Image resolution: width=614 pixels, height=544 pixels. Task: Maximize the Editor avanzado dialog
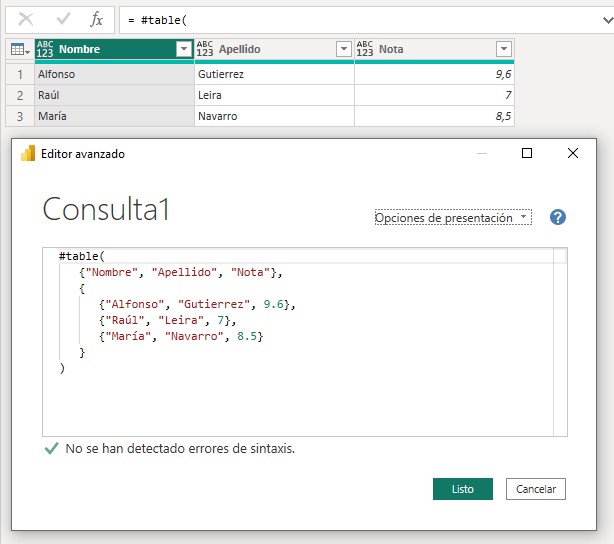click(527, 153)
